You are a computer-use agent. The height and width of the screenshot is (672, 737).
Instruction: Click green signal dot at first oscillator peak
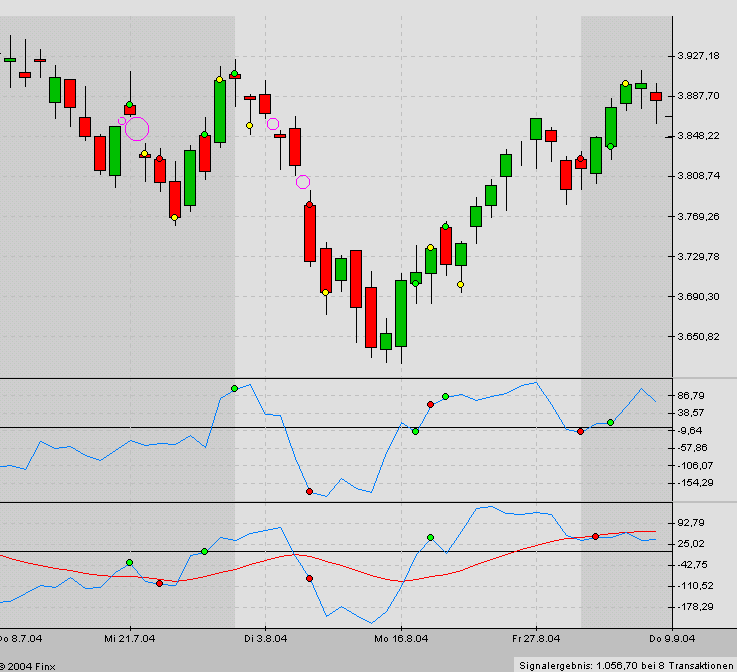pos(234,388)
